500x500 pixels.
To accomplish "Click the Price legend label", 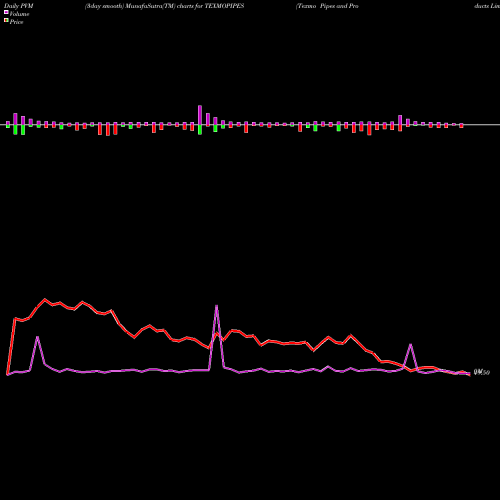I will tap(16, 22).
